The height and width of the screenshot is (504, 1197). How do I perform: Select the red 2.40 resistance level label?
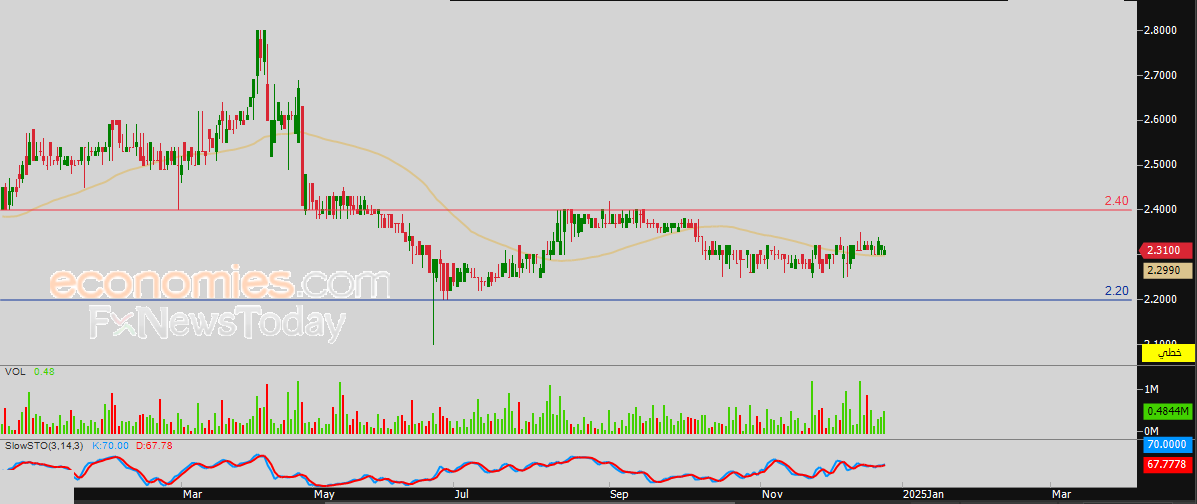click(x=1116, y=202)
